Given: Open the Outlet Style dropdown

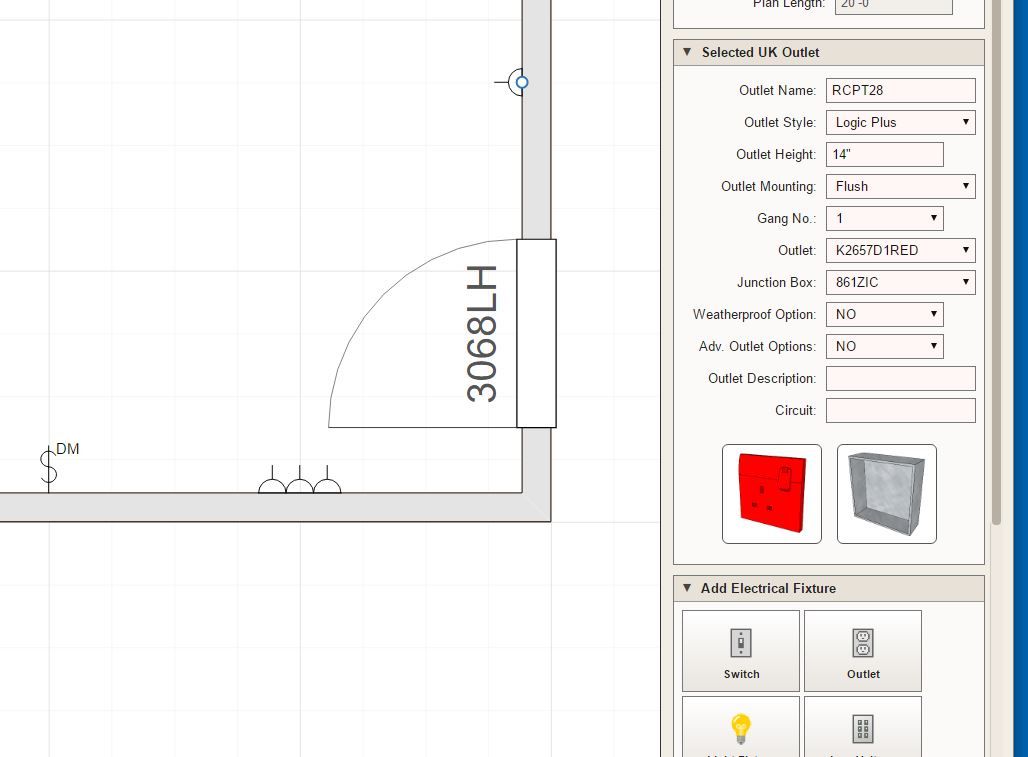Looking at the screenshot, I should point(901,123).
